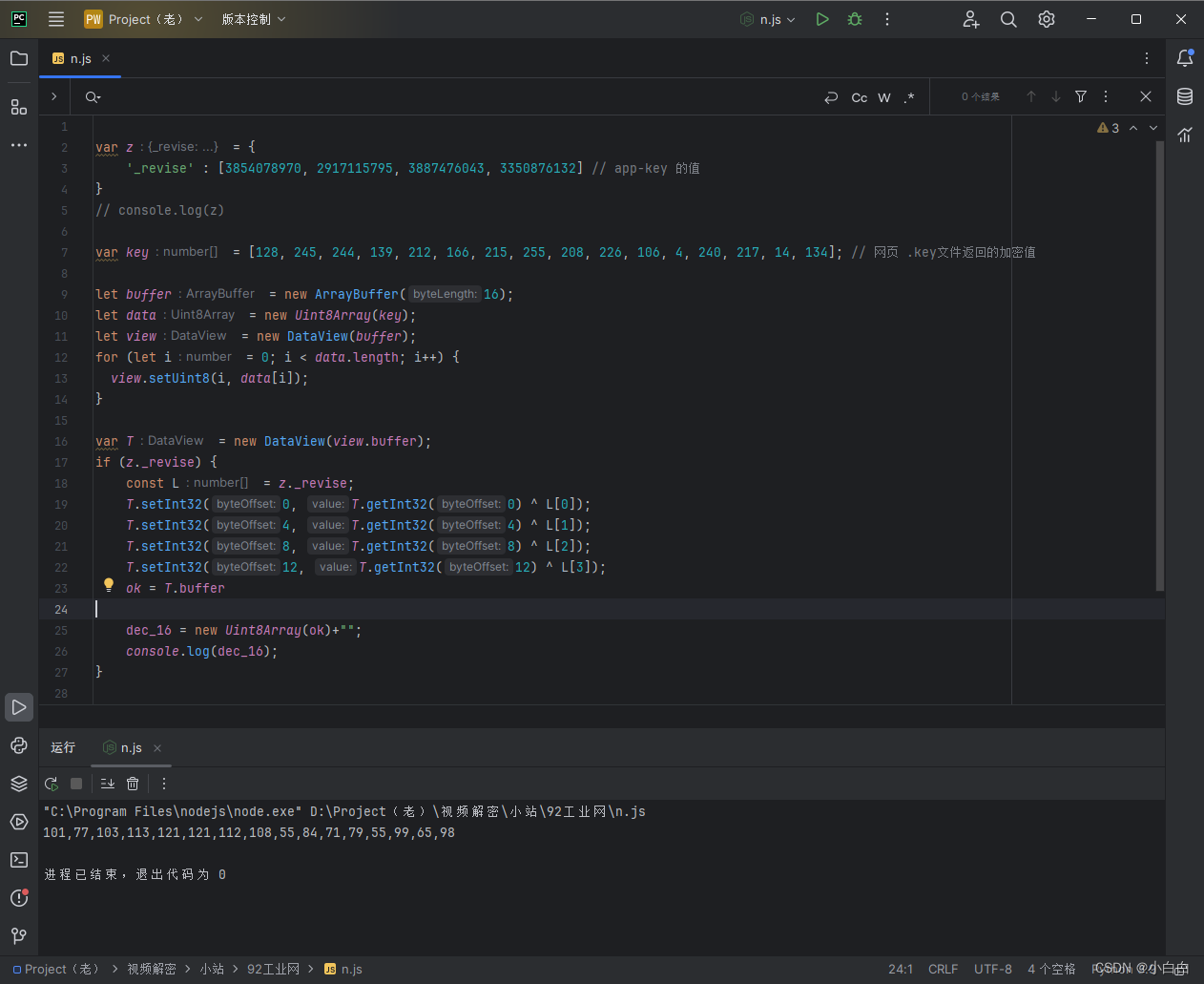Start the Debug bug icon
Viewport: 1204px width, 984px height.
tap(855, 19)
